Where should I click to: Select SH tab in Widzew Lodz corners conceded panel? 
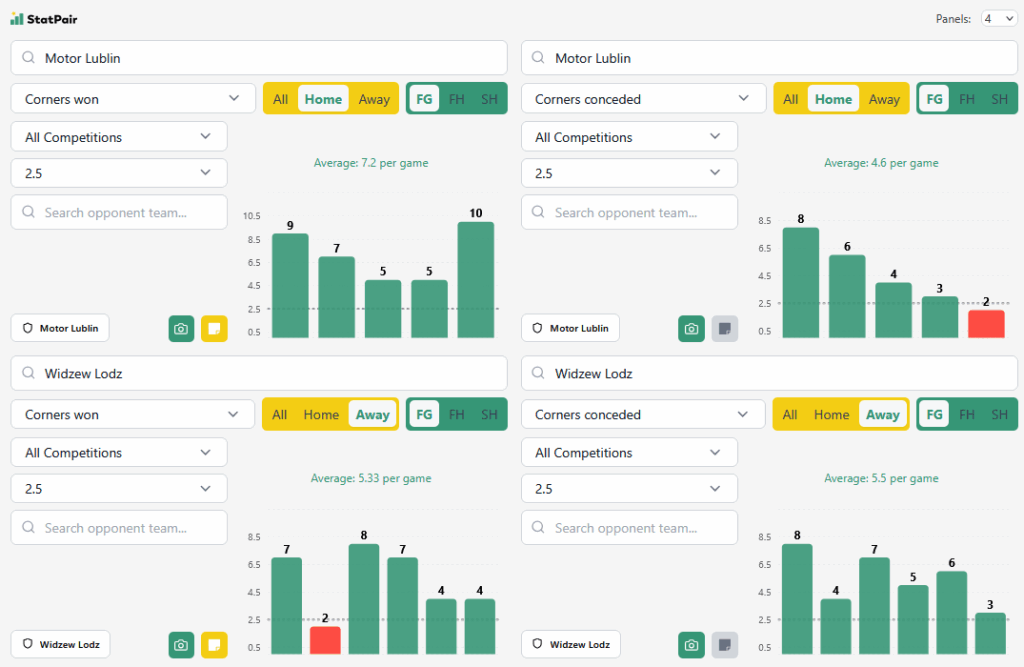tap(999, 415)
